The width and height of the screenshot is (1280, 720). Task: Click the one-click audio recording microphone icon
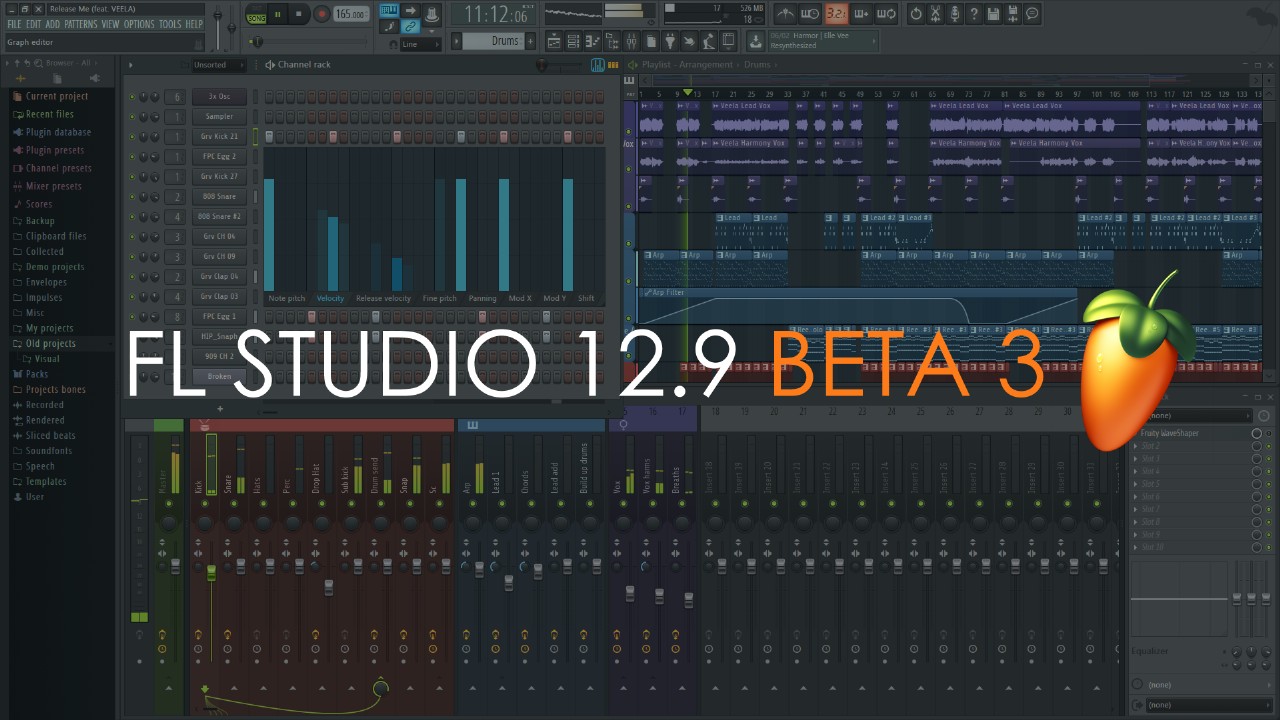click(954, 14)
